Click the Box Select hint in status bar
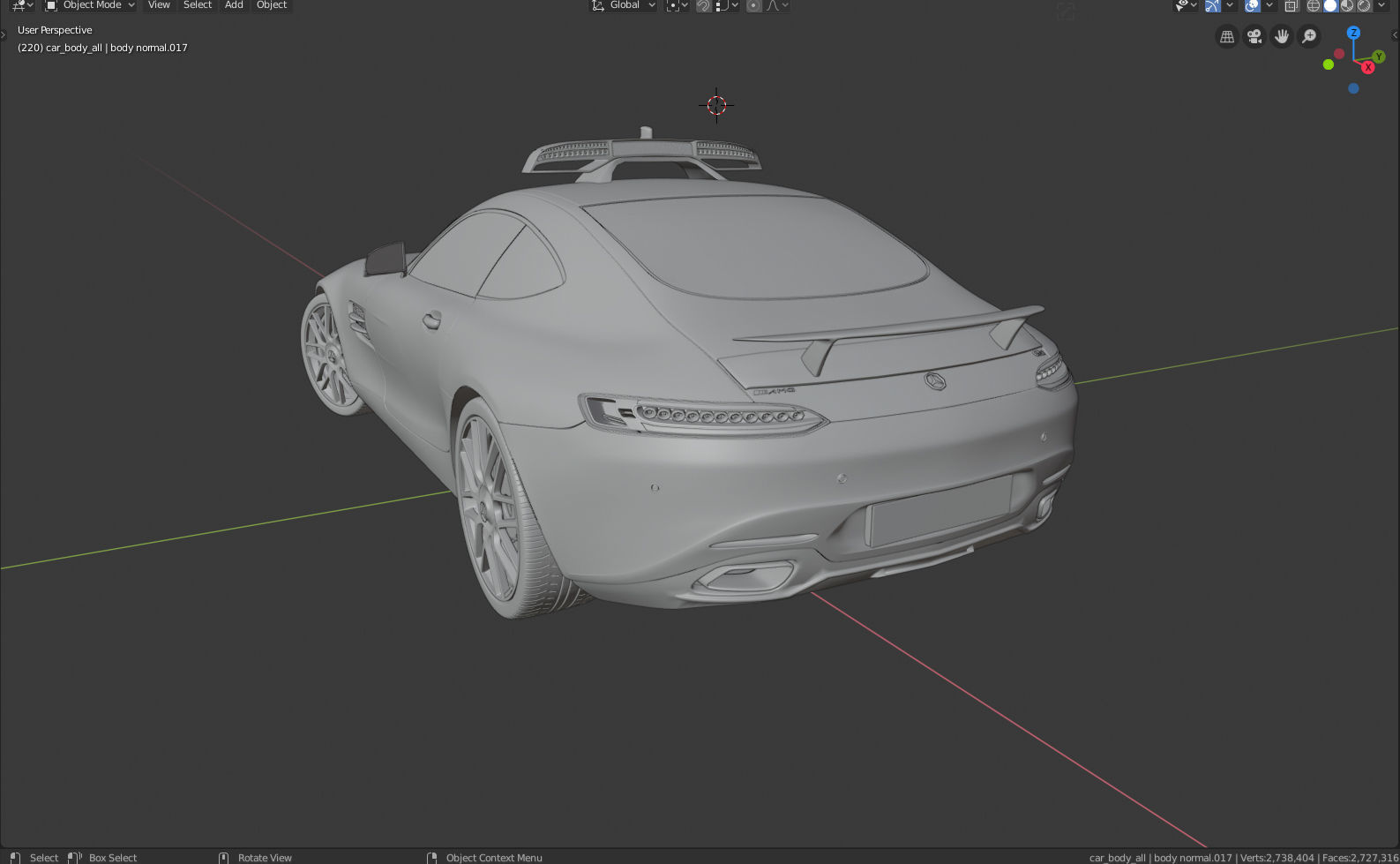The image size is (1400, 864). [x=113, y=858]
